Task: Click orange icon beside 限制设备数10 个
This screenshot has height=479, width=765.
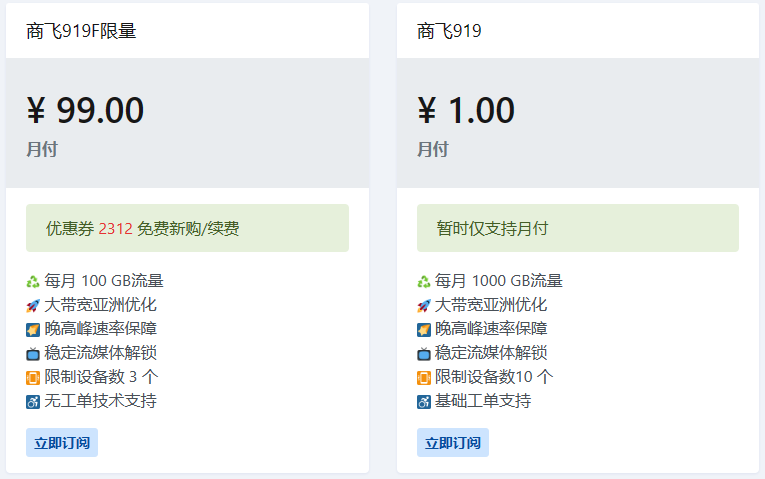Action: (424, 378)
